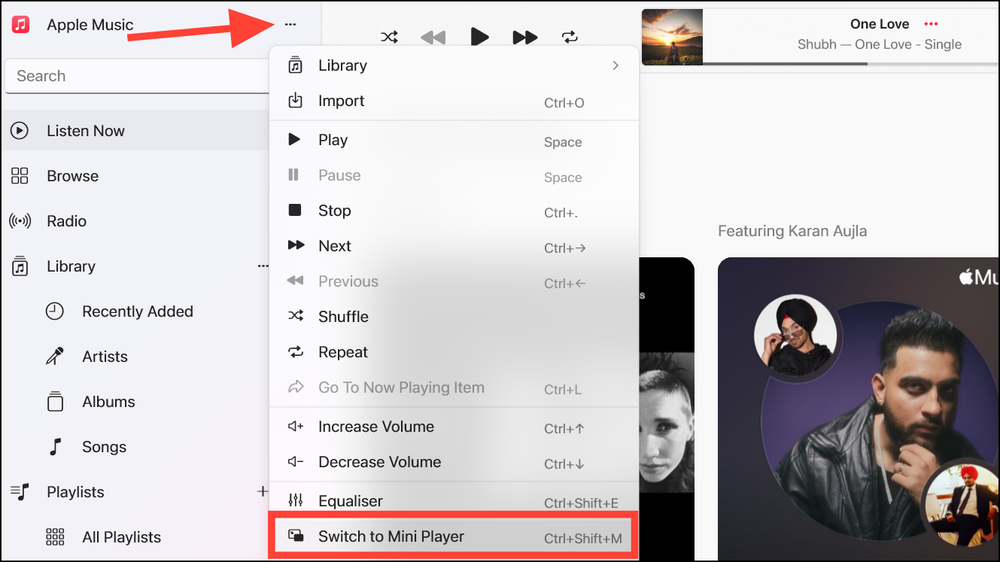Screen dimensions: 1000x562
Task: Click the Decrease Volume speaker-minus icon
Action: pos(295,461)
